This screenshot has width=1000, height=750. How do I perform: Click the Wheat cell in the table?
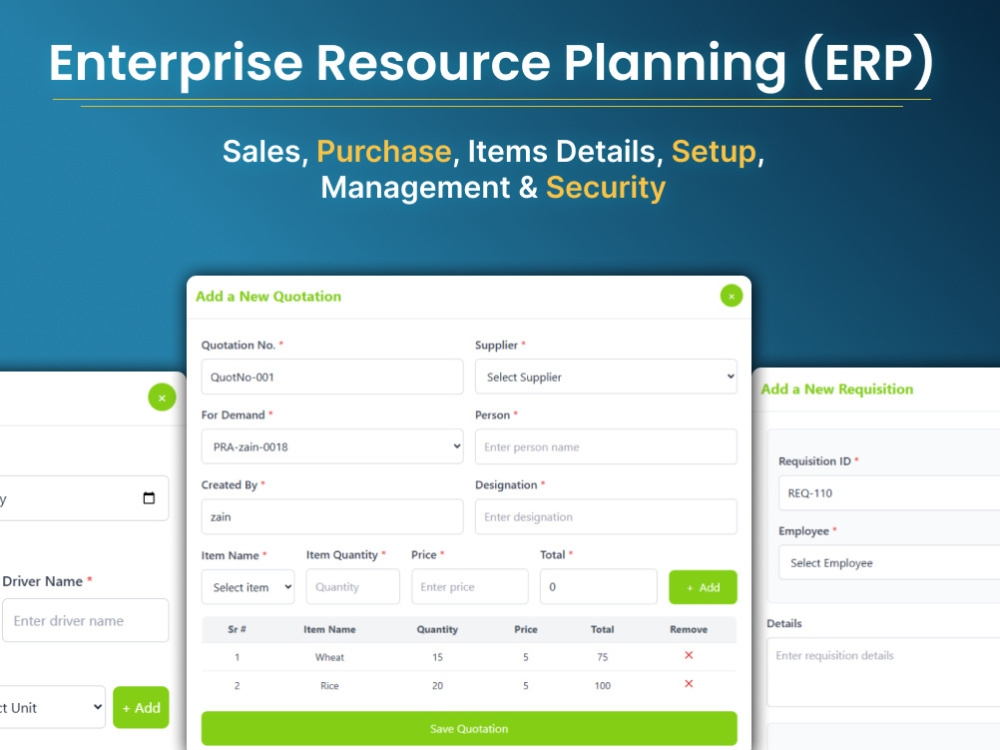329,657
